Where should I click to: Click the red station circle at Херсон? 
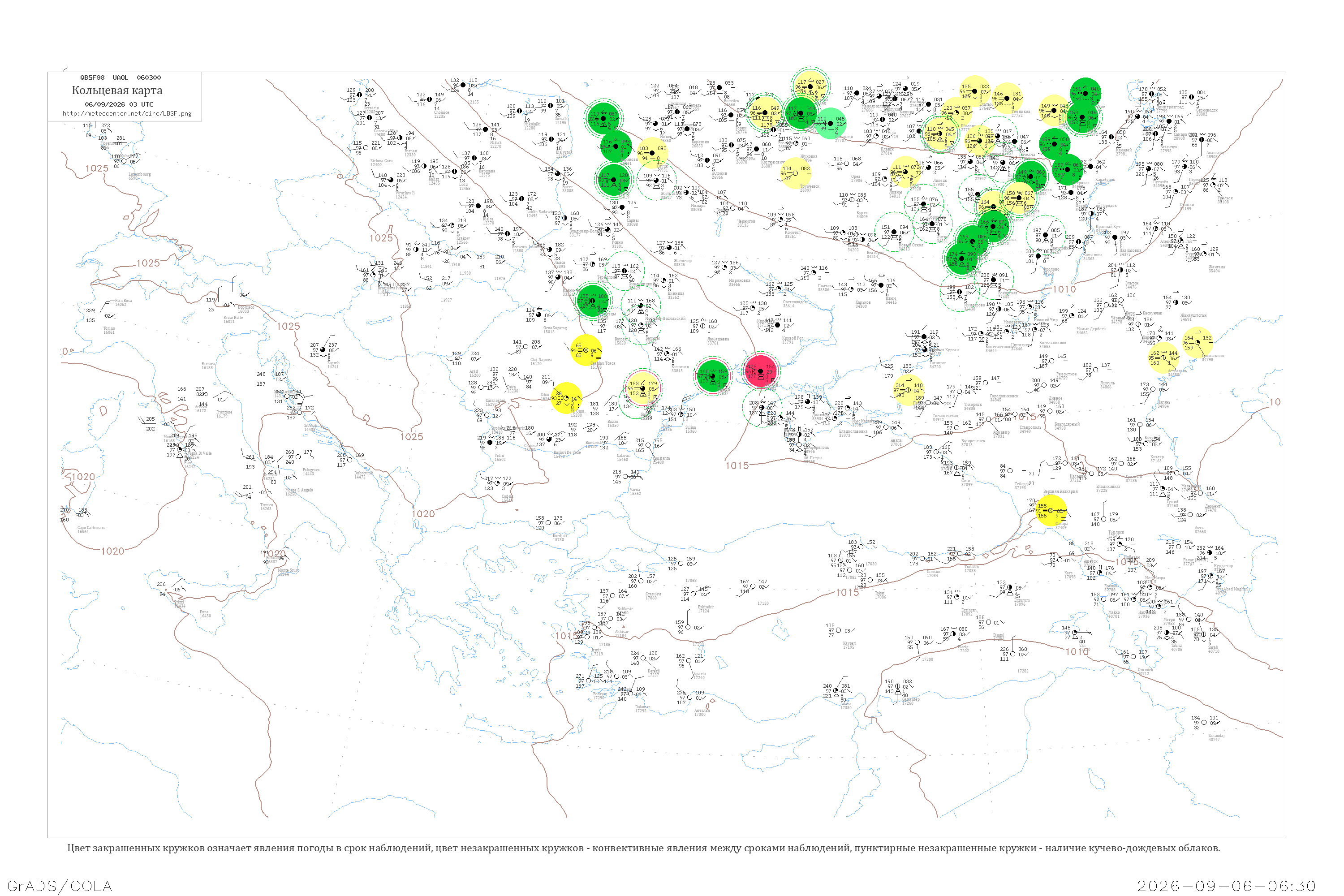pyautogui.click(x=761, y=371)
